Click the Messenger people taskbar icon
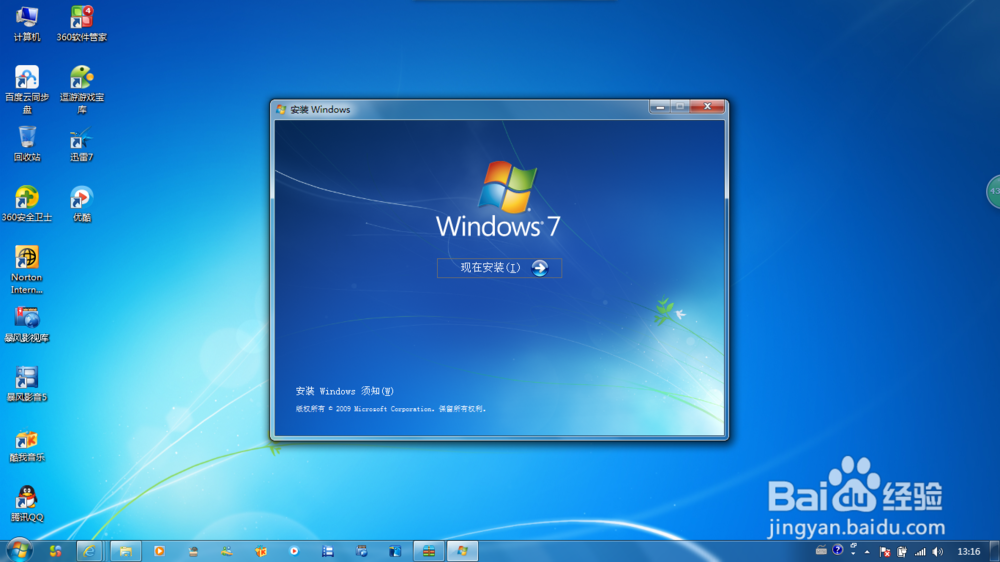Image resolution: width=1000 pixels, height=562 pixels. [227, 551]
